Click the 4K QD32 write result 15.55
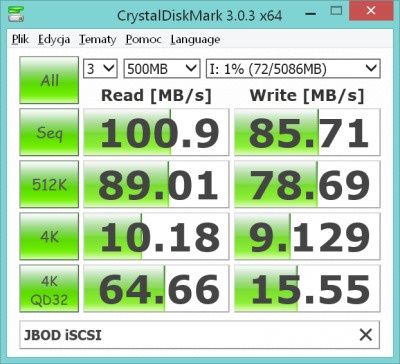The image size is (400, 364). coord(307,288)
